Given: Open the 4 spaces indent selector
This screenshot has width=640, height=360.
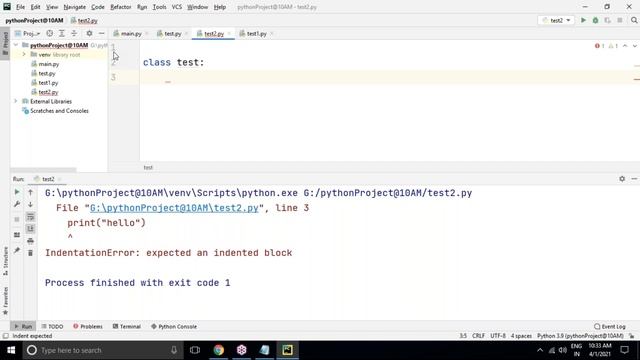Looking at the screenshot, I should click(521, 336).
